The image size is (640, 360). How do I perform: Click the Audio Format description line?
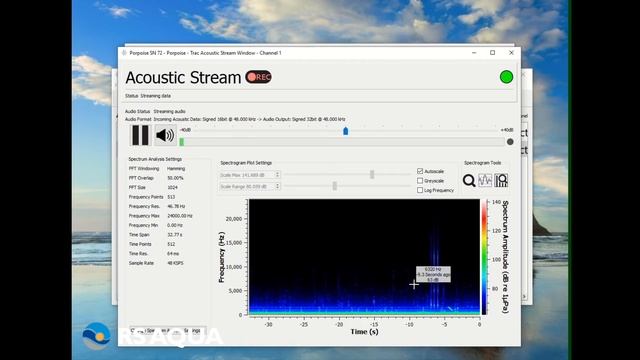click(x=235, y=119)
